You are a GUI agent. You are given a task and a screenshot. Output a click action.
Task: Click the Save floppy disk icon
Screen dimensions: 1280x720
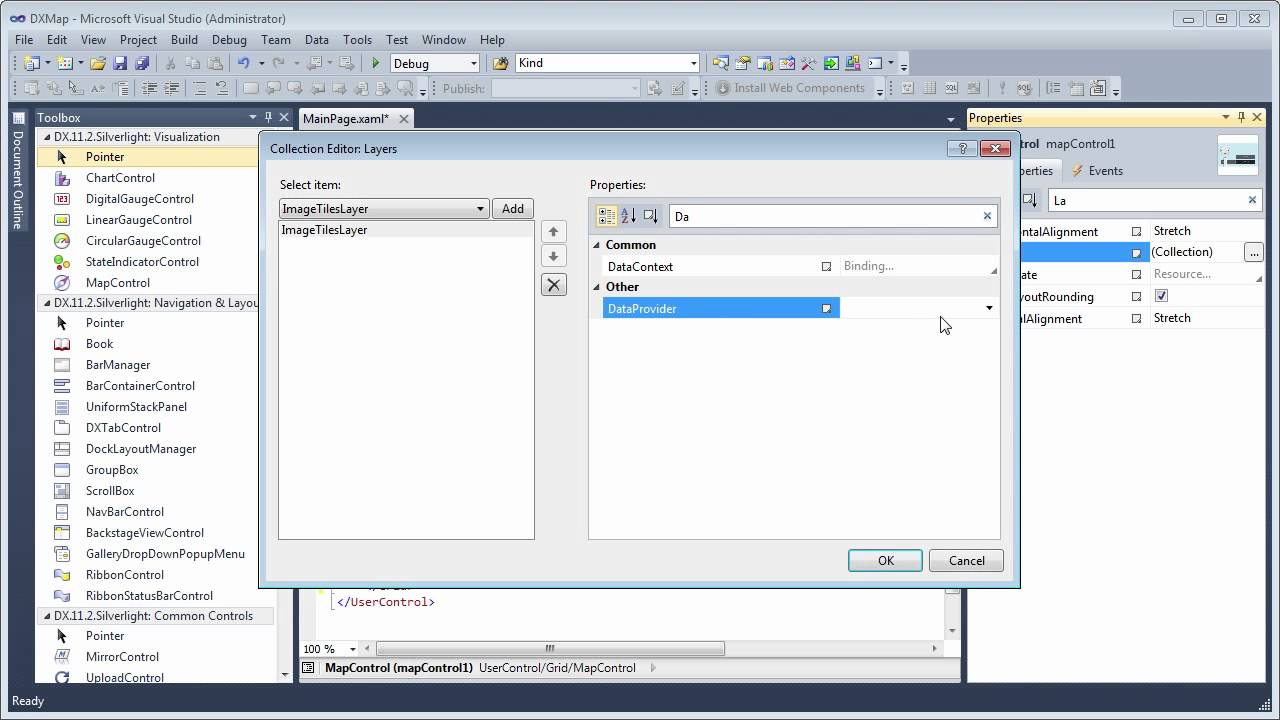click(120, 63)
